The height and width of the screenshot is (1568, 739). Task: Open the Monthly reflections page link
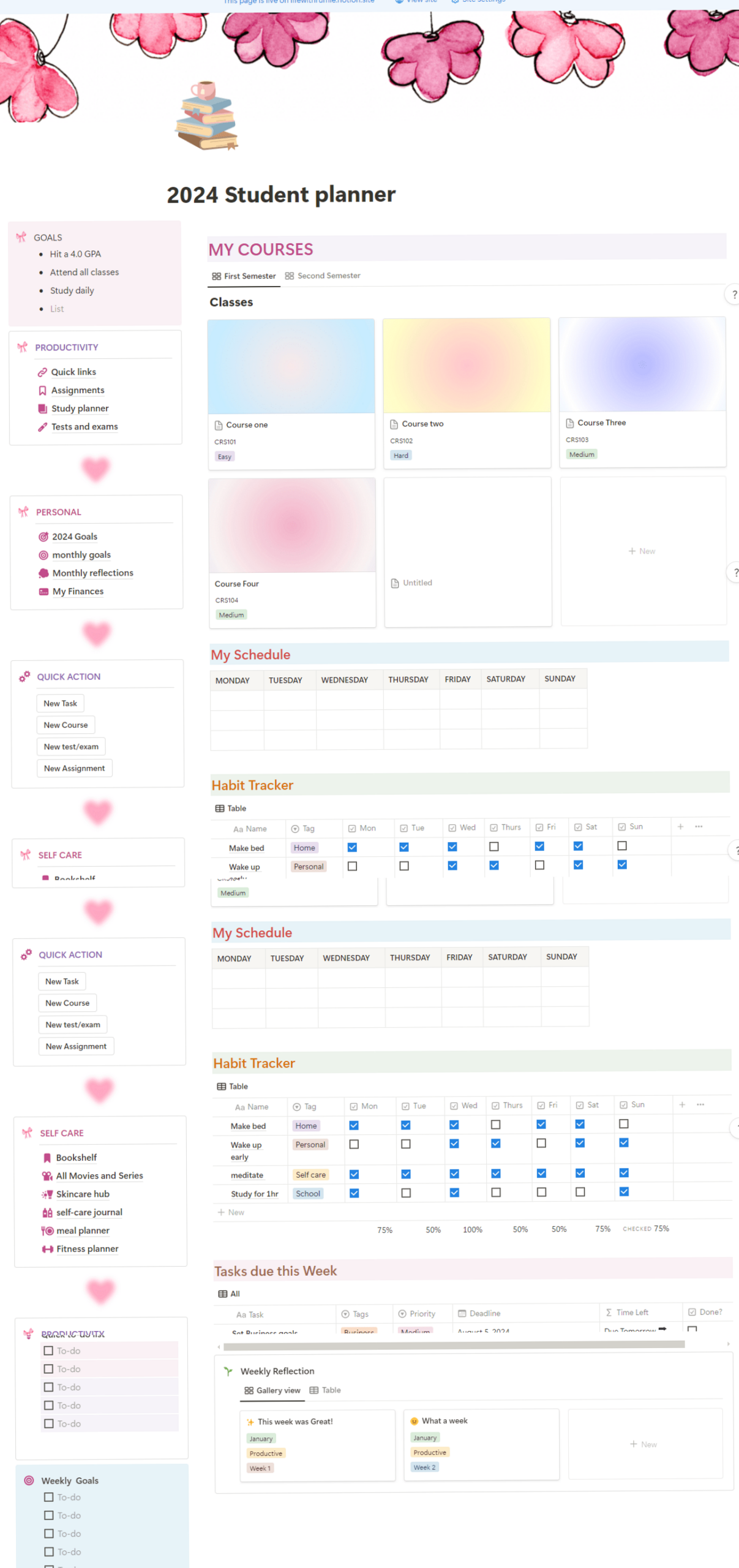tap(92, 573)
